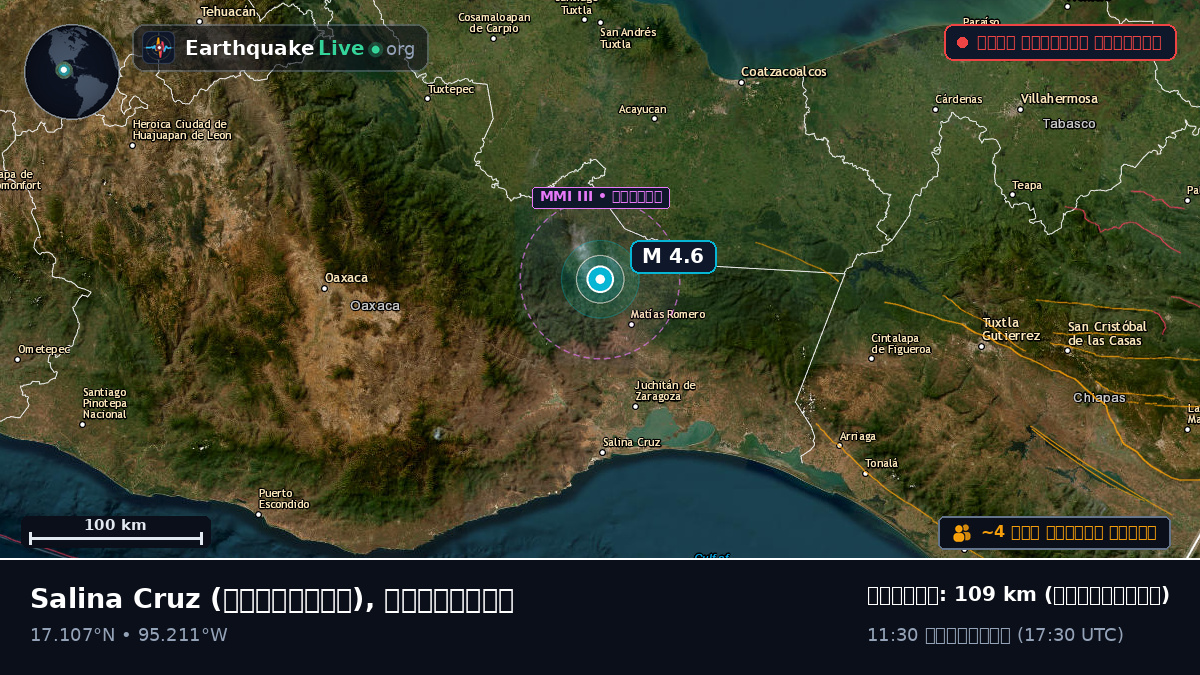Click the Ometepec city label
Screen dimensions: 1200x675
click(44, 349)
